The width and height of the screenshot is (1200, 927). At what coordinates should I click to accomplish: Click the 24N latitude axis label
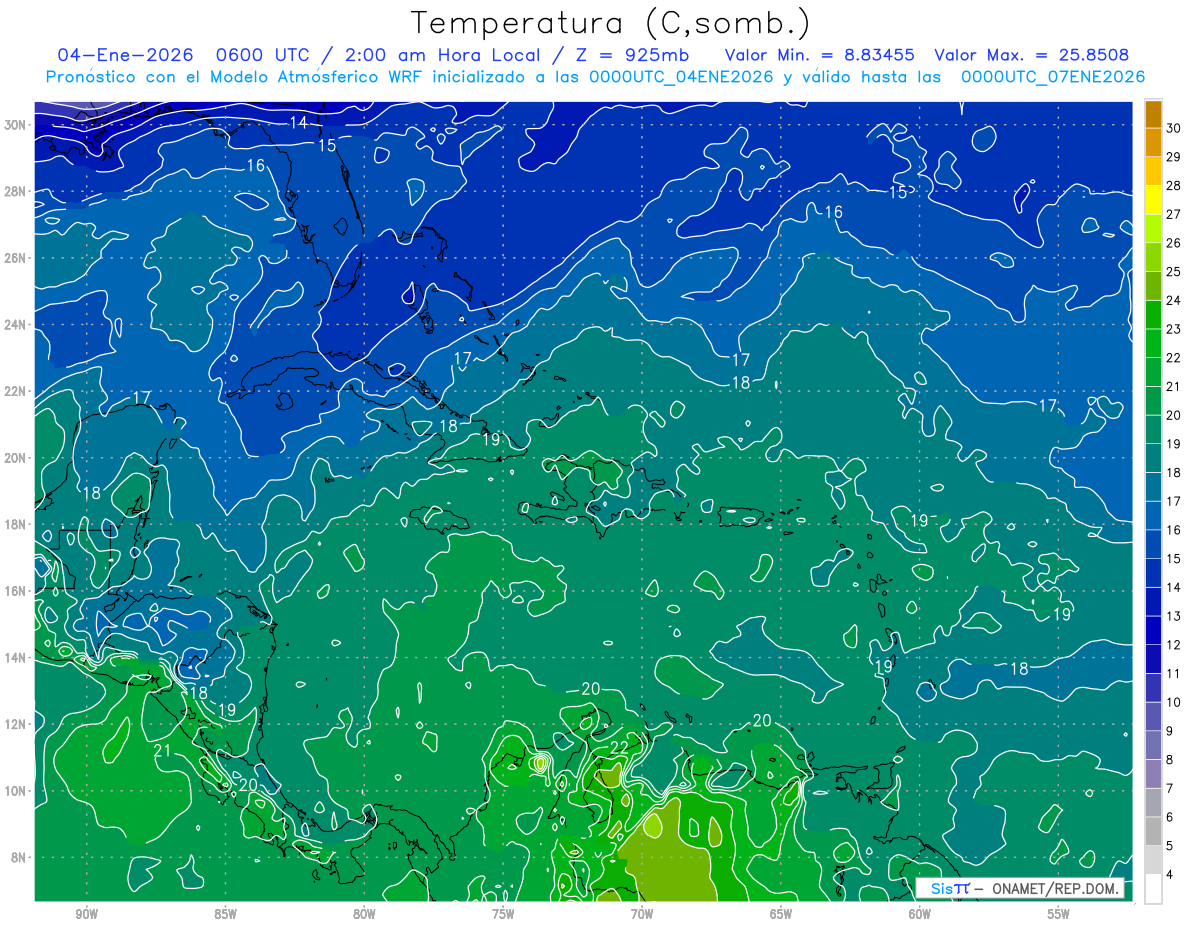(x=17, y=325)
